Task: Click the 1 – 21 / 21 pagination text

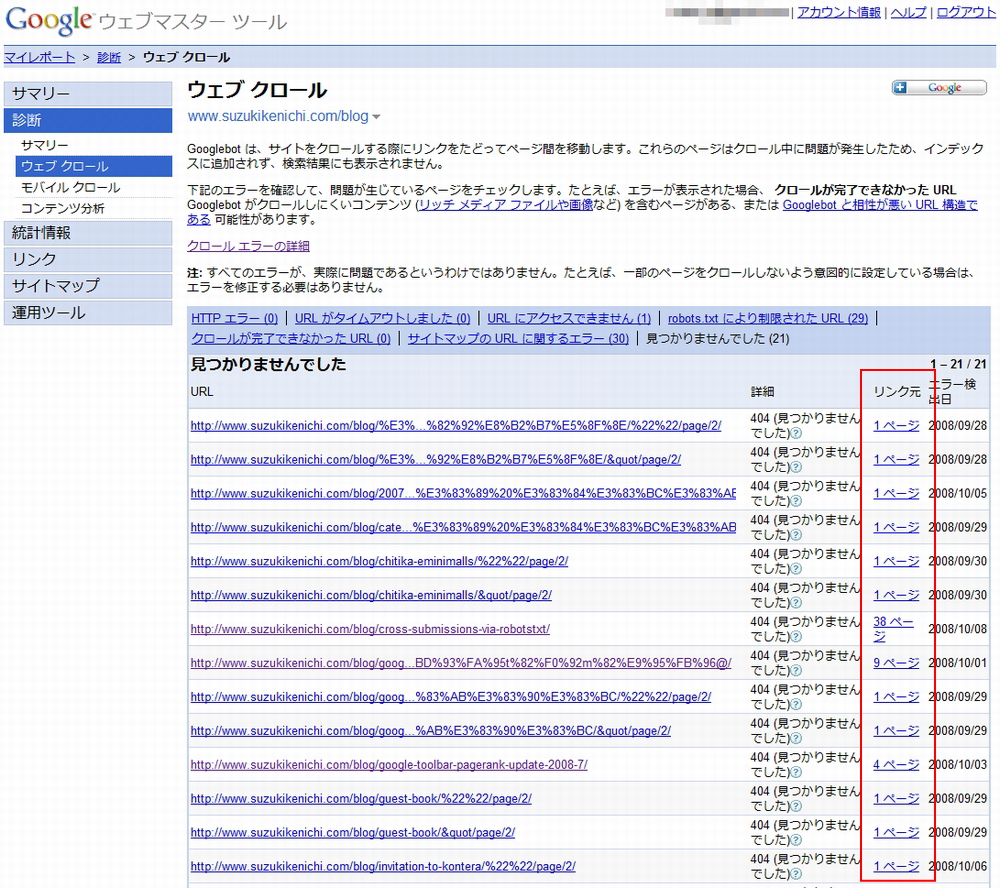Action: click(x=958, y=364)
